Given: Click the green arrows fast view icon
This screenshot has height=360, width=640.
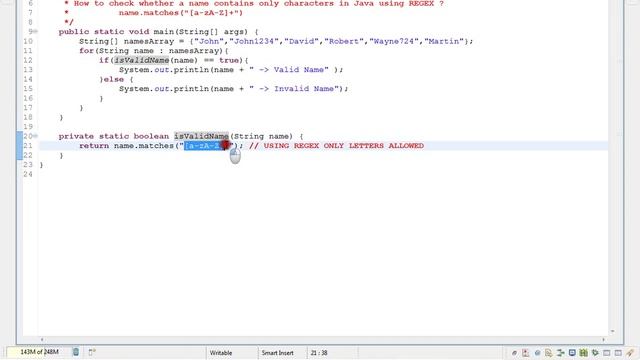Looking at the screenshot, I should (x=560, y=353).
